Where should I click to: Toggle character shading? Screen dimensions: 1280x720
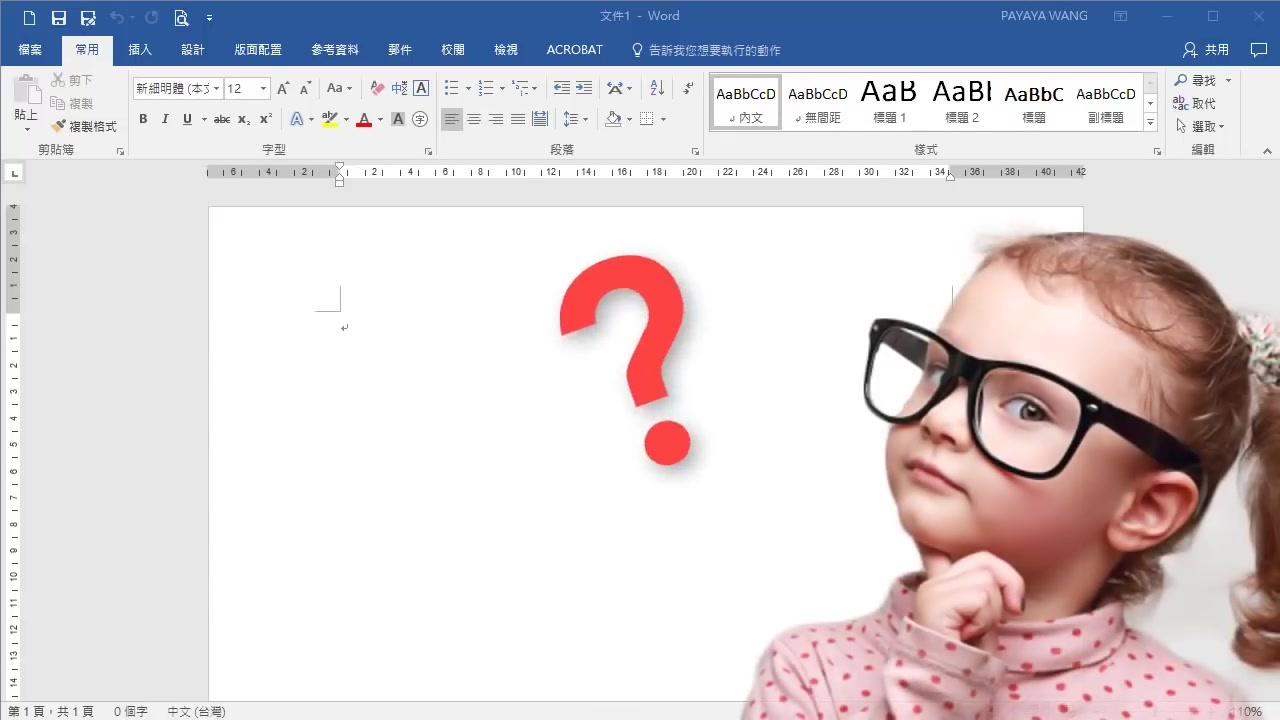398,119
